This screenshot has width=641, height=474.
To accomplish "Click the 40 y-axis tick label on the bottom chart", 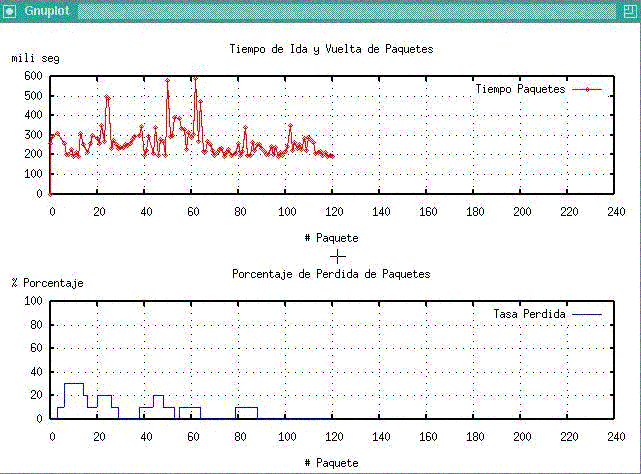I will click(36, 372).
